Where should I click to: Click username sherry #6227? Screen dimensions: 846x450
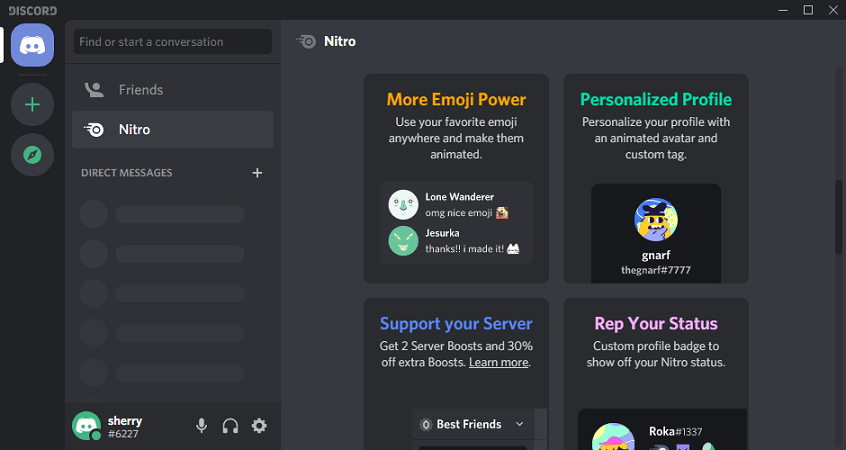click(125, 427)
